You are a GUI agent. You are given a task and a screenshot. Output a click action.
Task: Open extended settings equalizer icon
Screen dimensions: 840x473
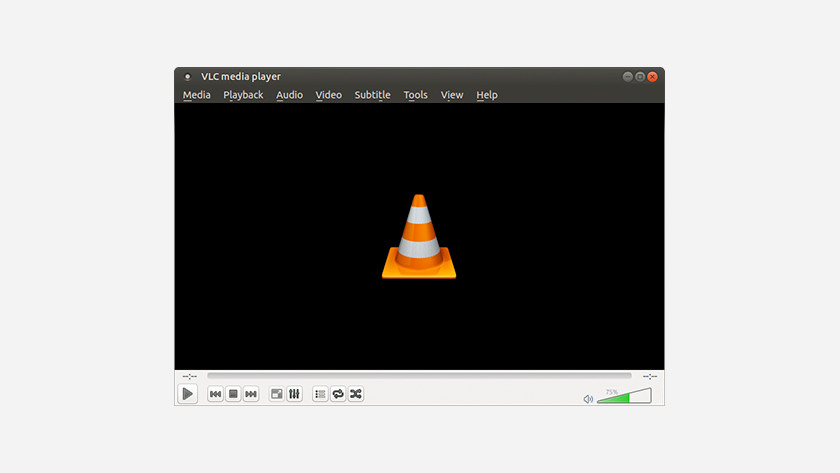click(x=294, y=394)
